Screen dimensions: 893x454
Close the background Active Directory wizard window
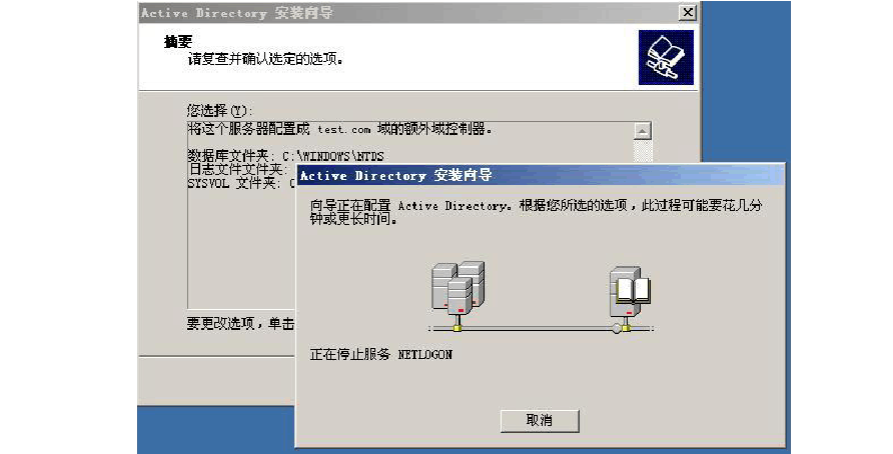coord(688,12)
